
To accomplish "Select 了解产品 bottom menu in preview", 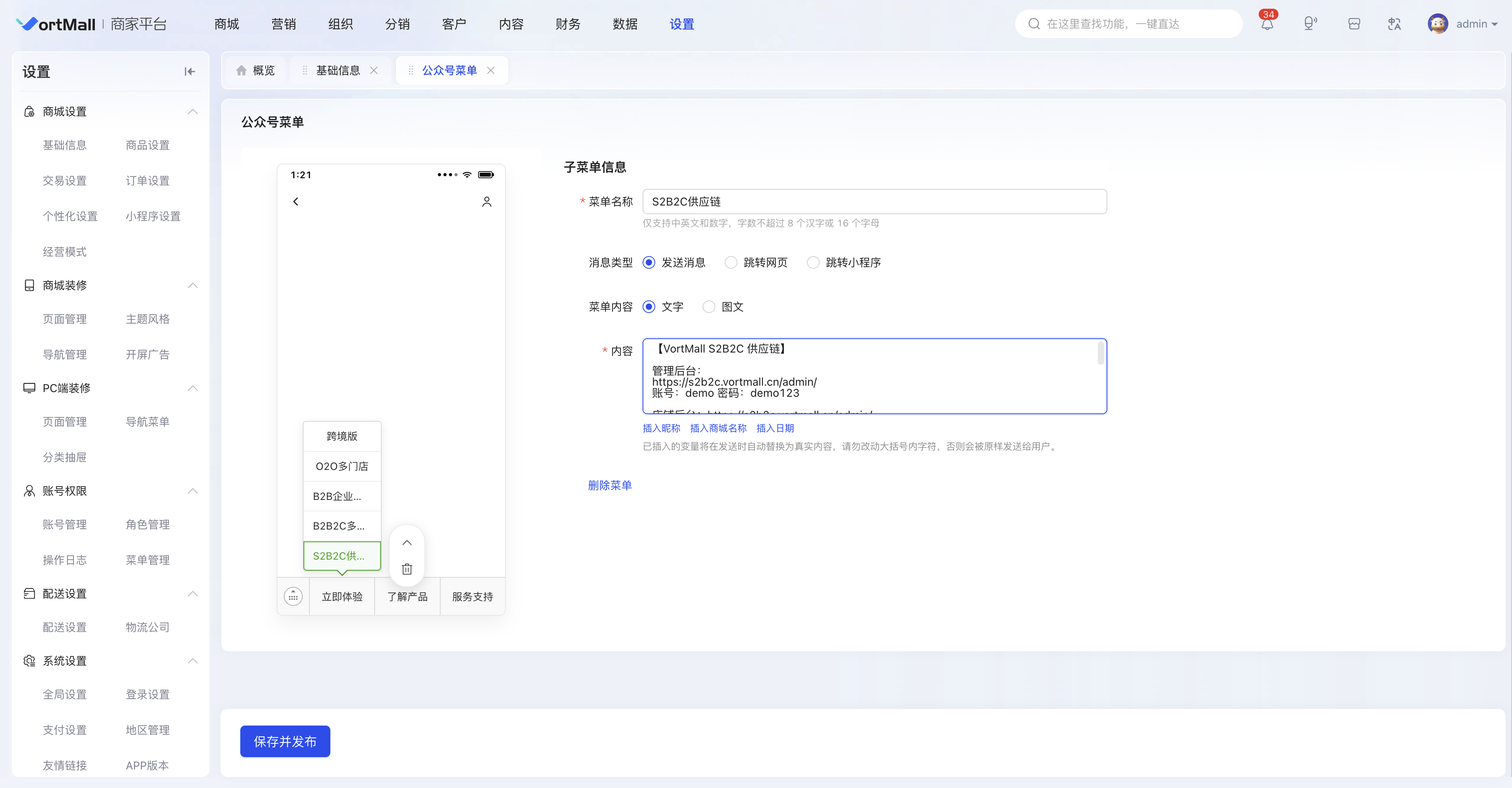I will pyautogui.click(x=407, y=597).
